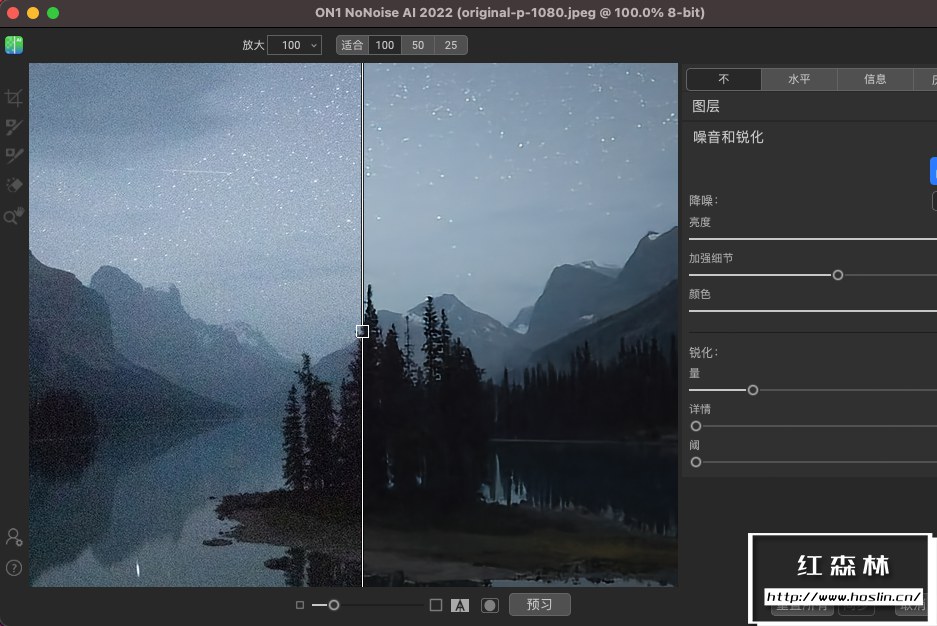Click the bottom preview size slider handle

point(334,605)
